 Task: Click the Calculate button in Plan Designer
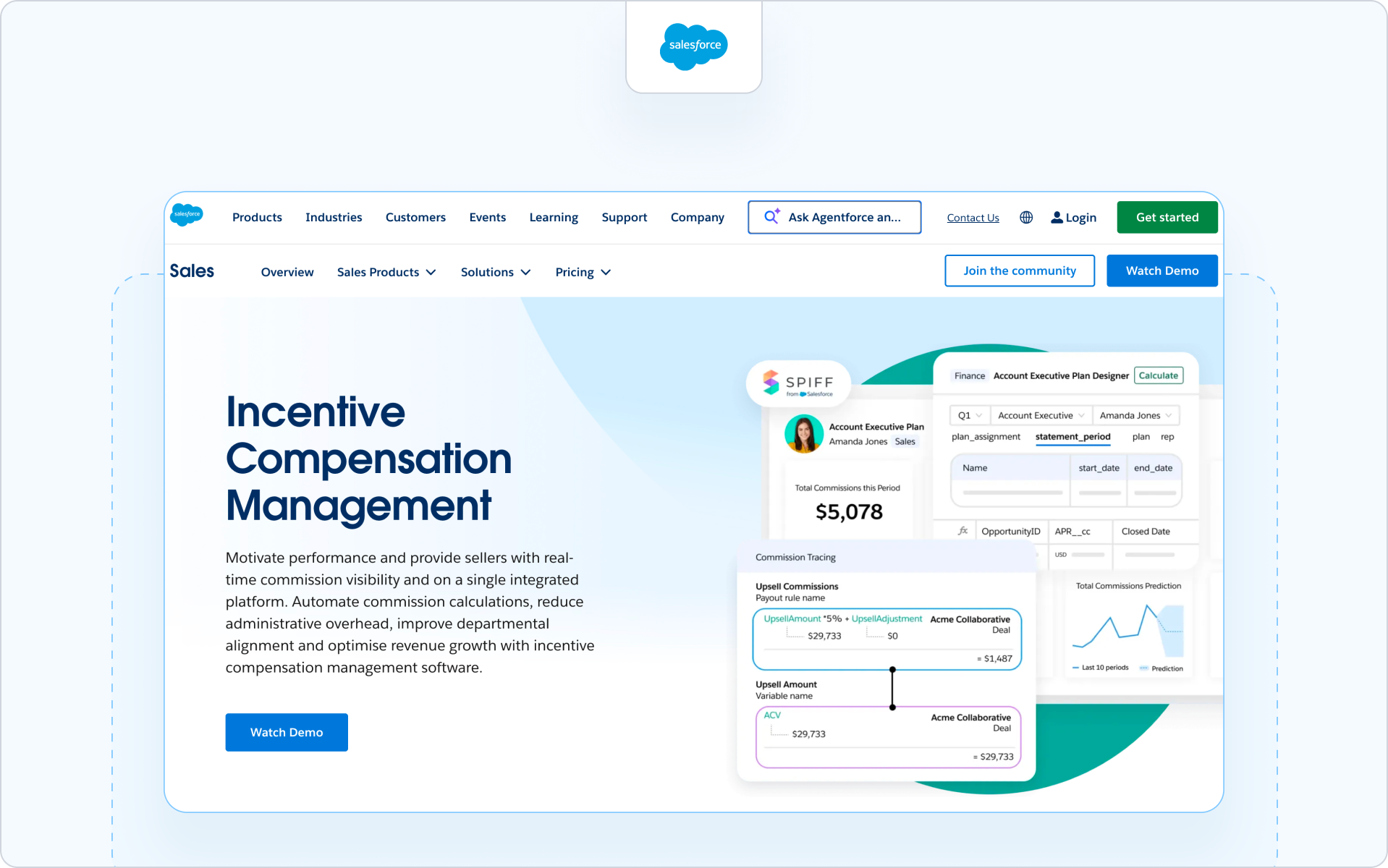pos(1159,375)
